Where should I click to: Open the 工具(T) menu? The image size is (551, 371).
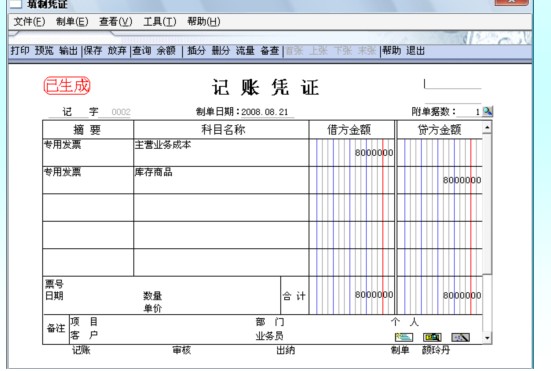coord(160,22)
